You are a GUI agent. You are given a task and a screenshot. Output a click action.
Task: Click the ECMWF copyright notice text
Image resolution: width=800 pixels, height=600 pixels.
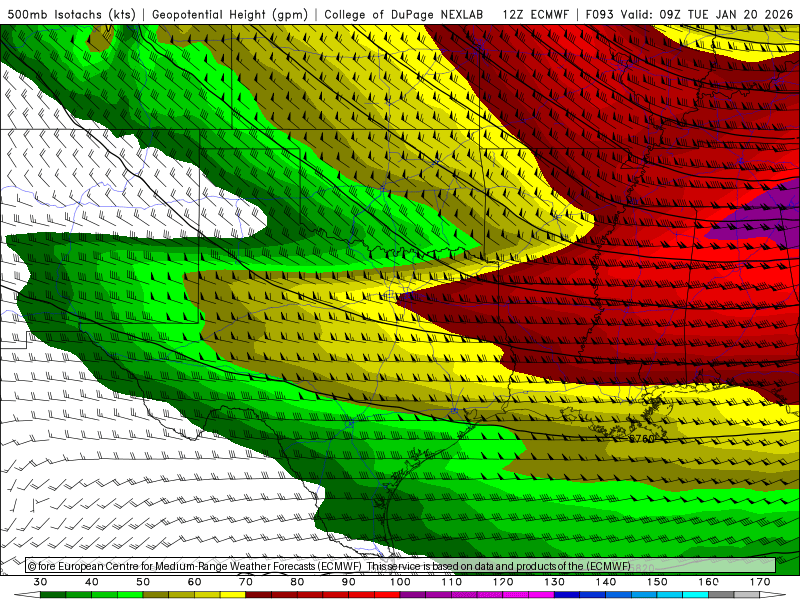(x=329, y=566)
